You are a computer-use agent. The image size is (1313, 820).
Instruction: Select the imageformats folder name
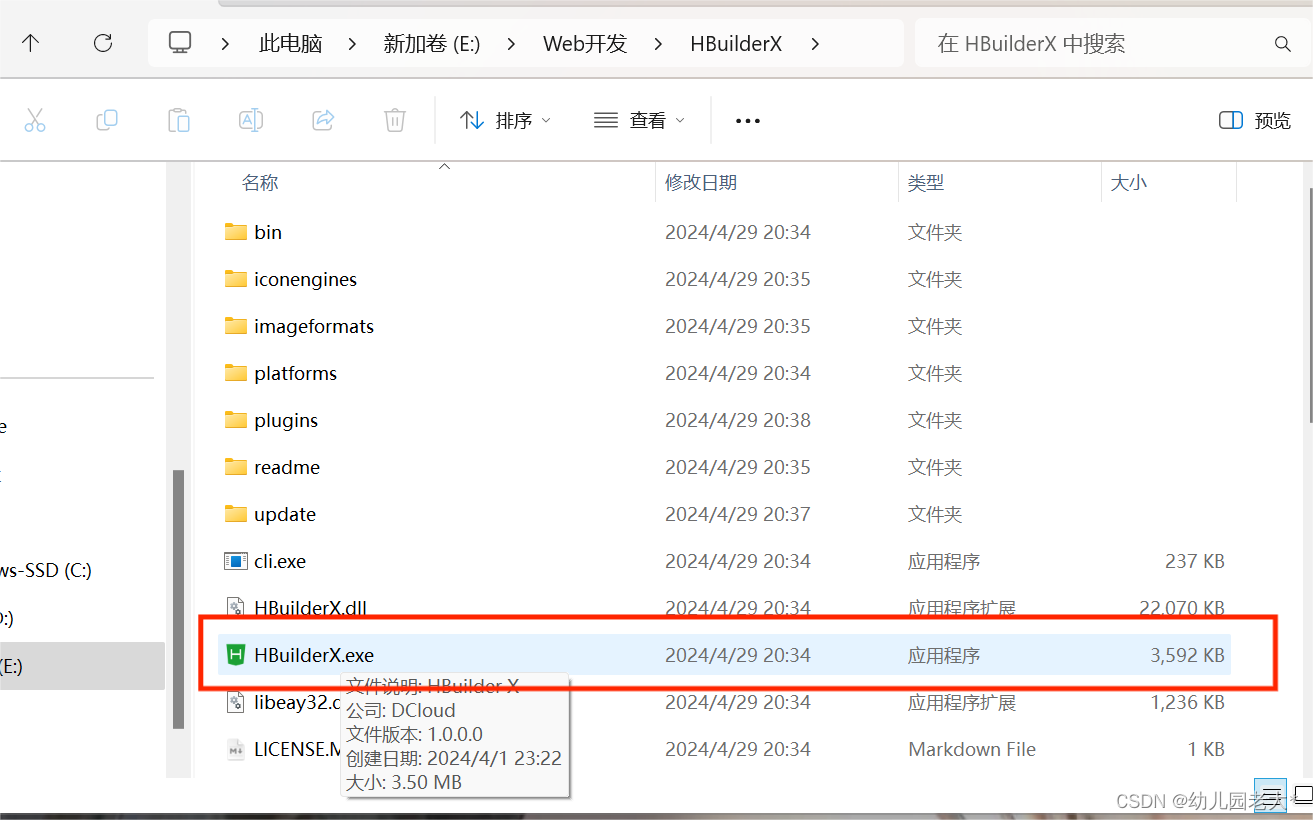(x=314, y=326)
